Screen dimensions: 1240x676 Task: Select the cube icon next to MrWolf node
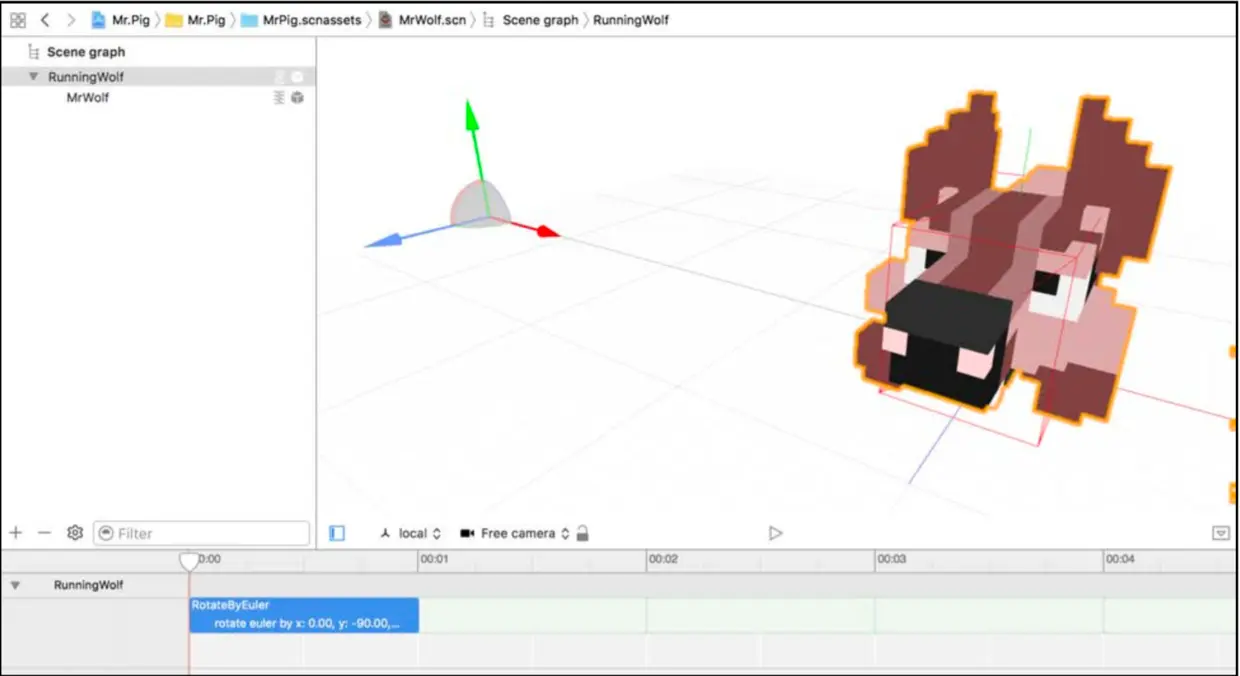point(296,97)
